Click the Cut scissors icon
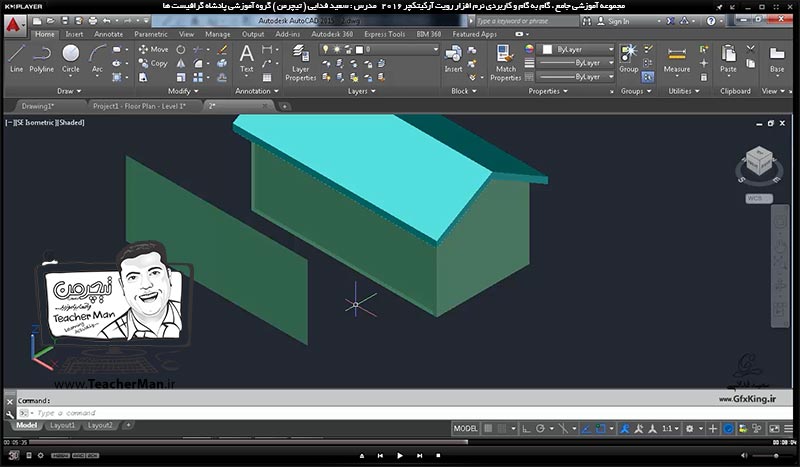This screenshot has height=467, width=800. tap(750, 49)
